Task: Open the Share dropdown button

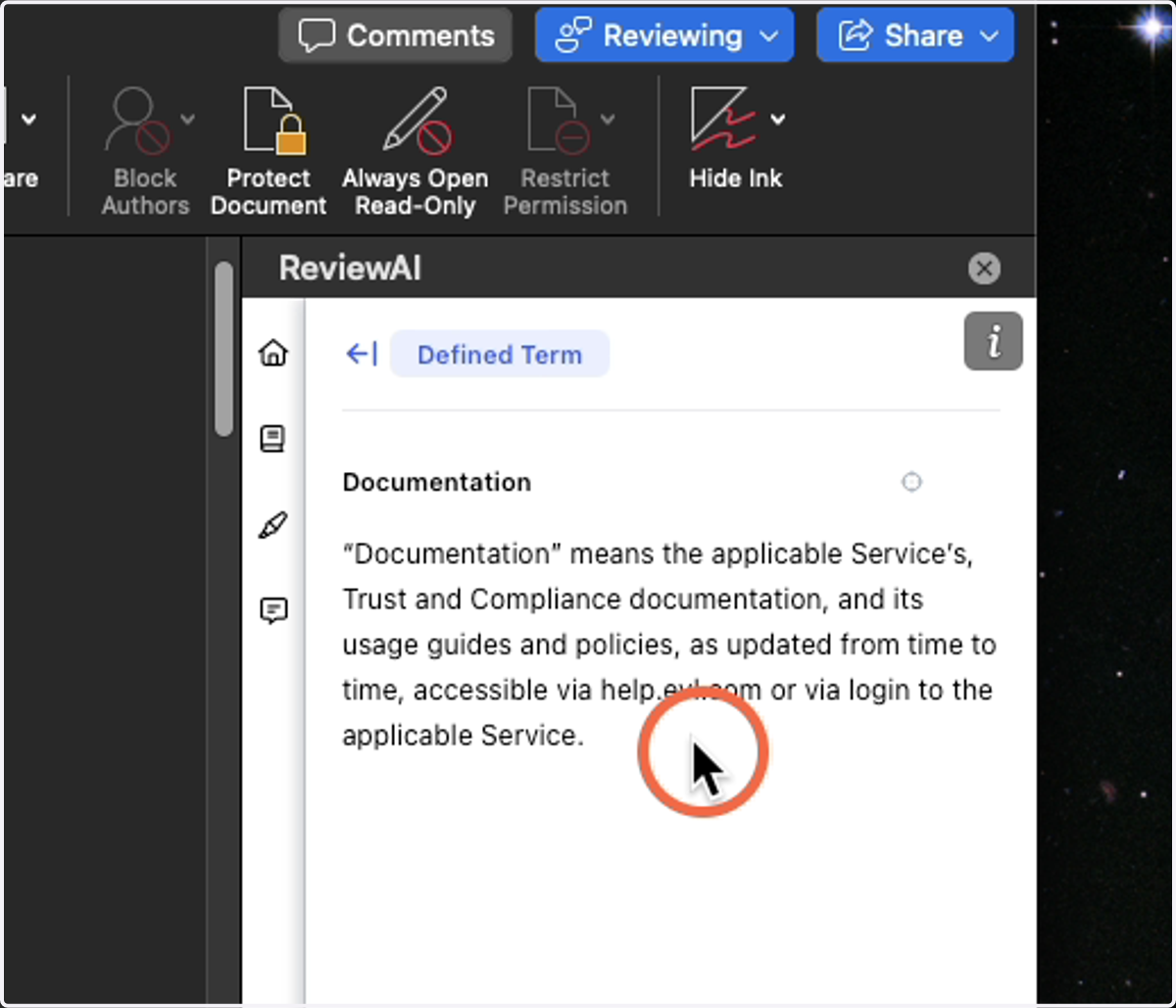Action: [x=915, y=36]
